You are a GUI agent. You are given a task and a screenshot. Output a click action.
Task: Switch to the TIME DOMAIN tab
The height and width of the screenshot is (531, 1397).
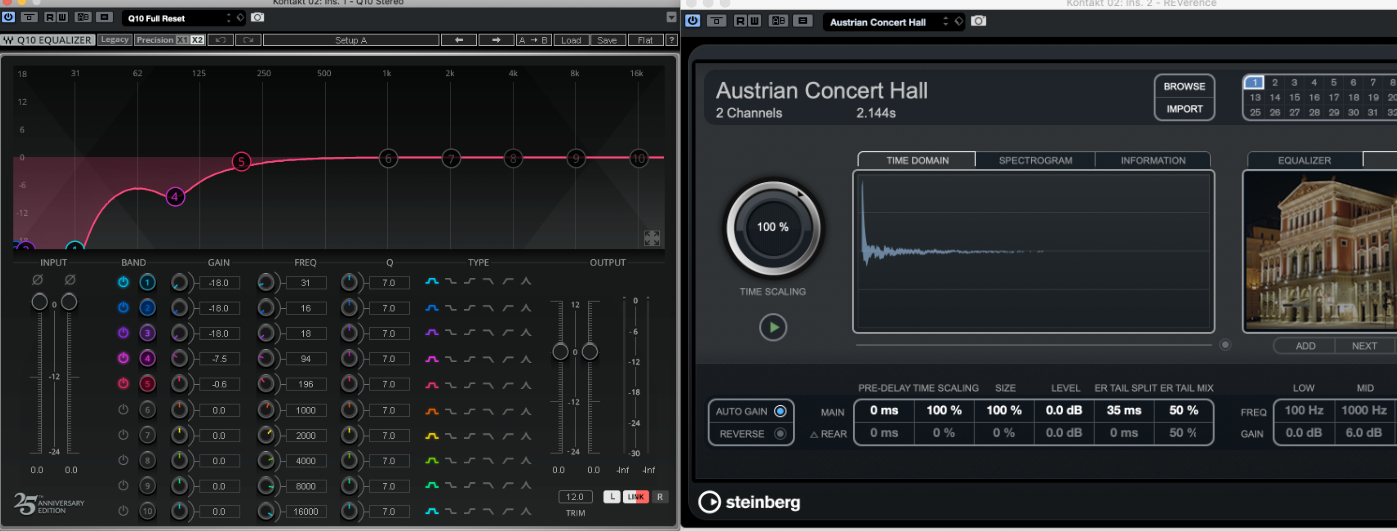(x=917, y=160)
